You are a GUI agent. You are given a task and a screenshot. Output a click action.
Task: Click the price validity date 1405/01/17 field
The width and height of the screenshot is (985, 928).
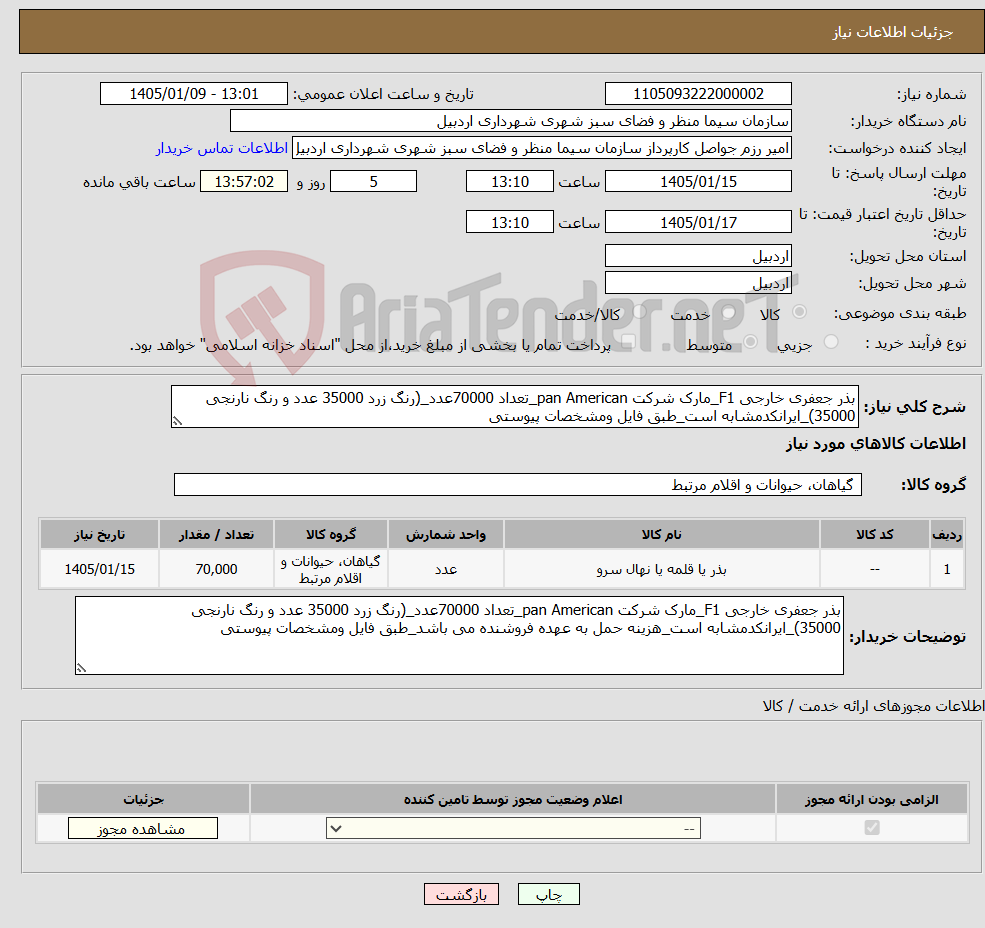[x=698, y=222]
